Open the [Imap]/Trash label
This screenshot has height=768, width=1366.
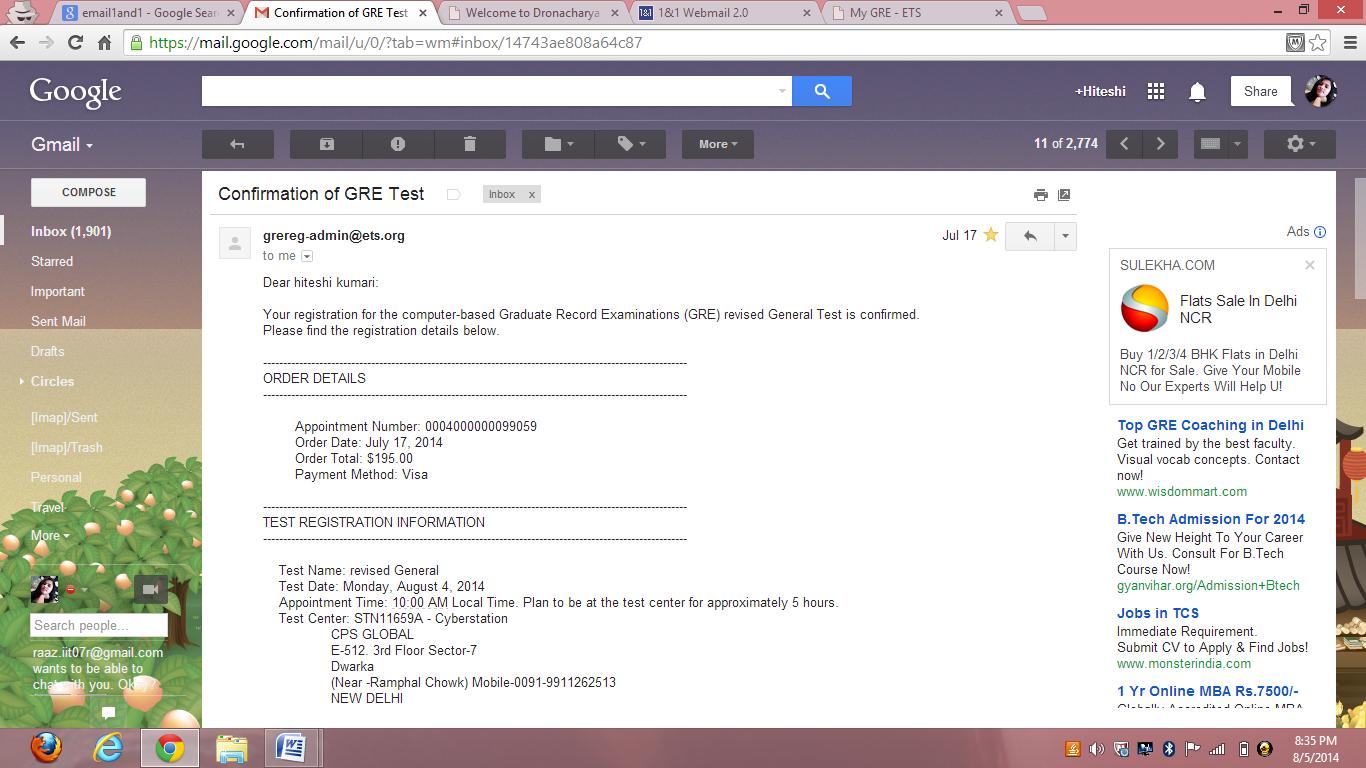67,447
